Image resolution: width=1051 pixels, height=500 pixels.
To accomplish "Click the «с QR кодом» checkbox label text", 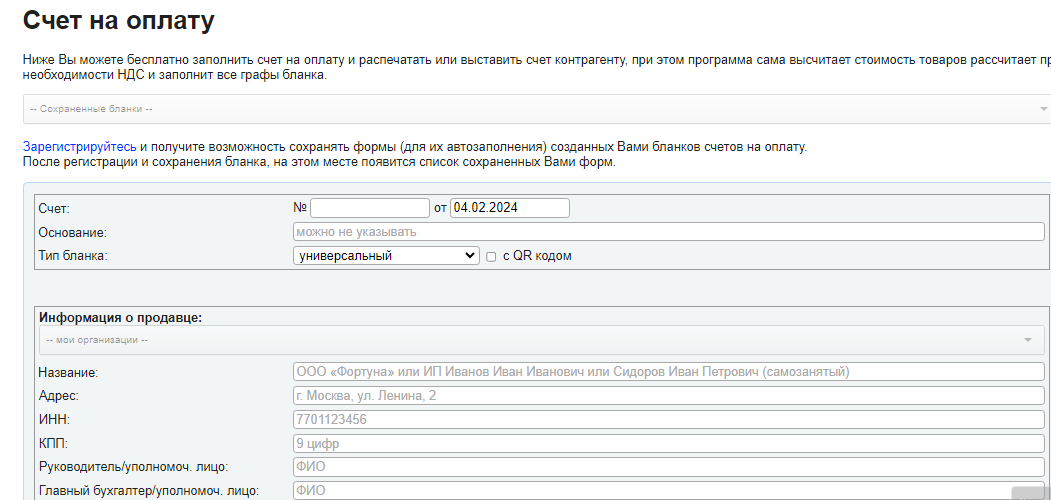I will [x=536, y=256].
